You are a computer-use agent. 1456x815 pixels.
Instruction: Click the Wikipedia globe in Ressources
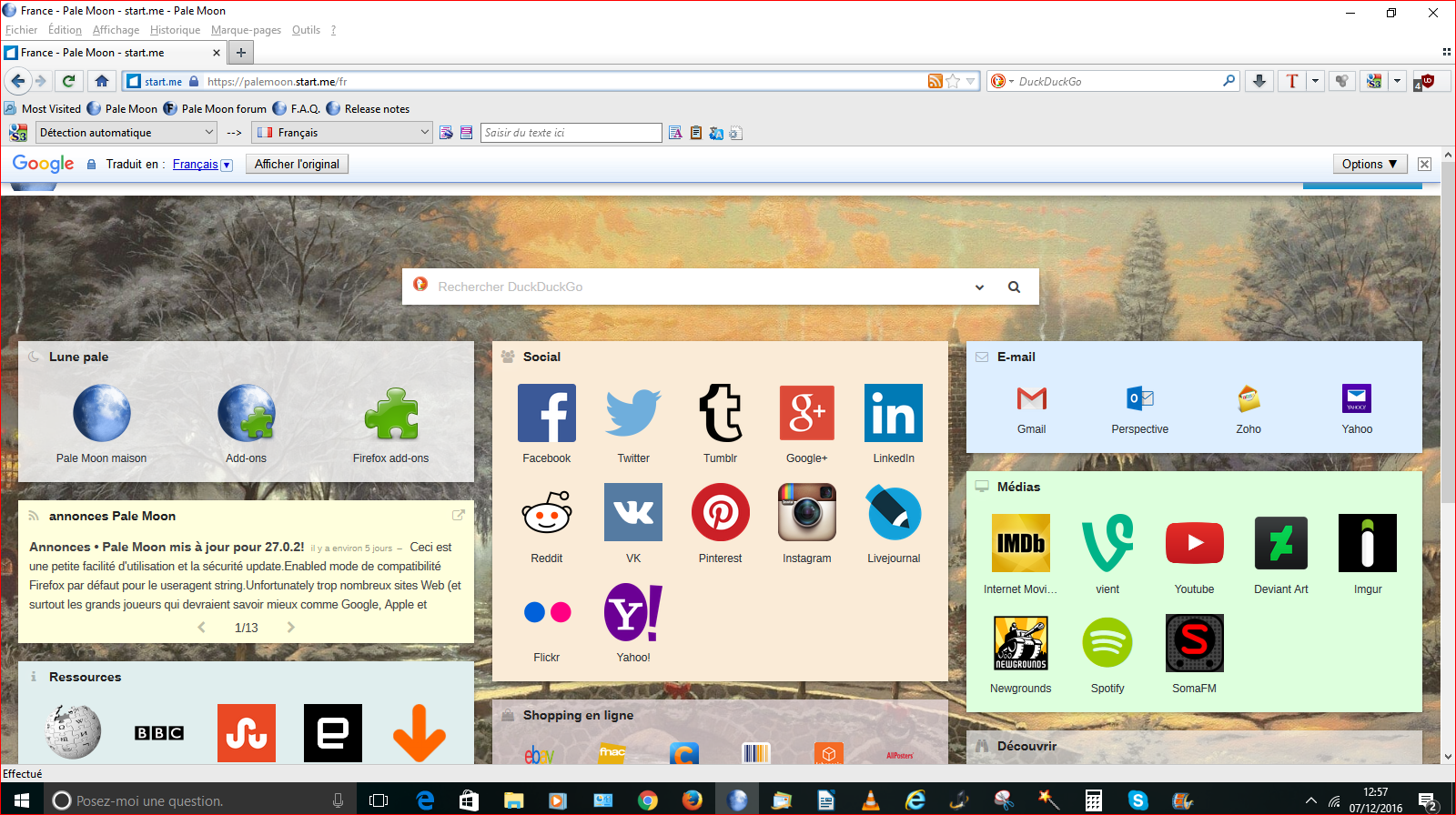[73, 732]
